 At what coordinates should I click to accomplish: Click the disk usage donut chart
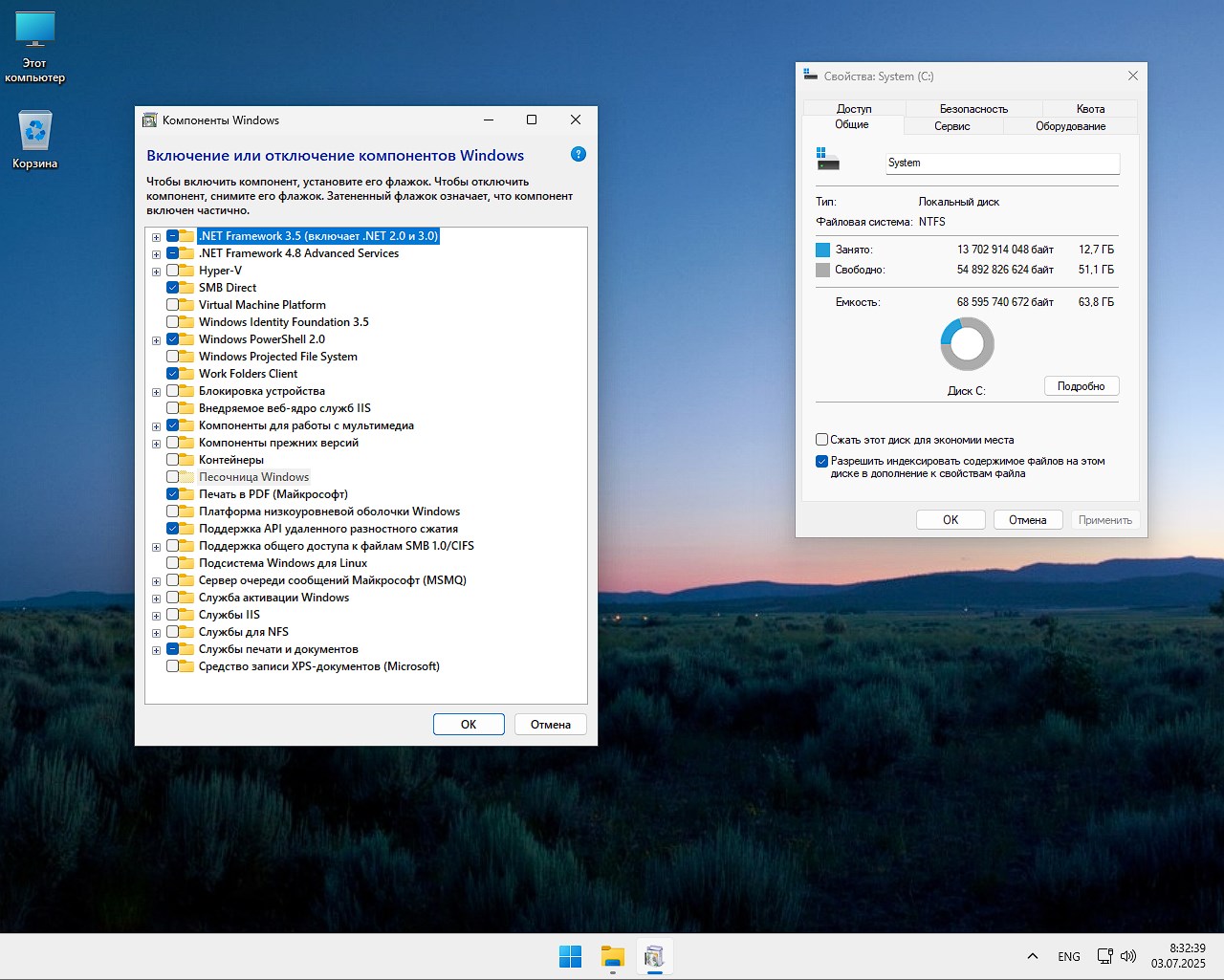[967, 344]
